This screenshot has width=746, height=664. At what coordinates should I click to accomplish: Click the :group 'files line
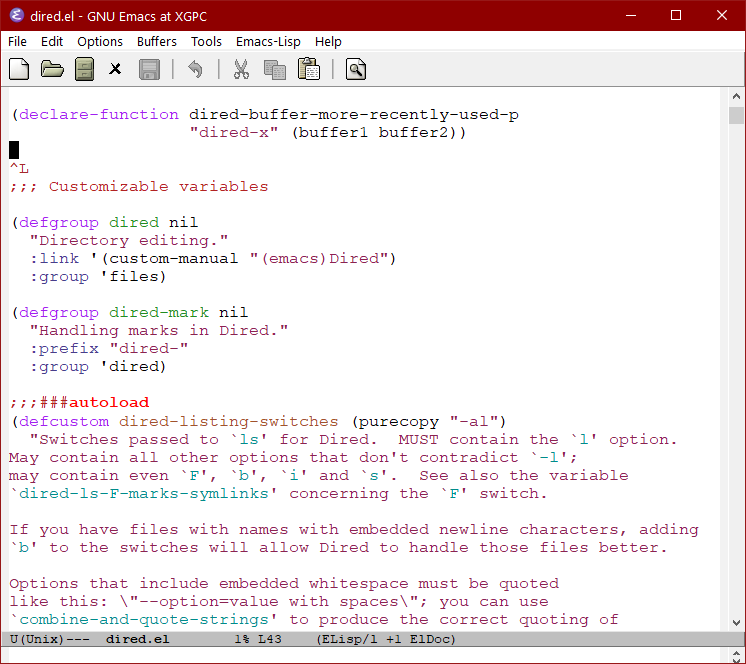(98, 277)
